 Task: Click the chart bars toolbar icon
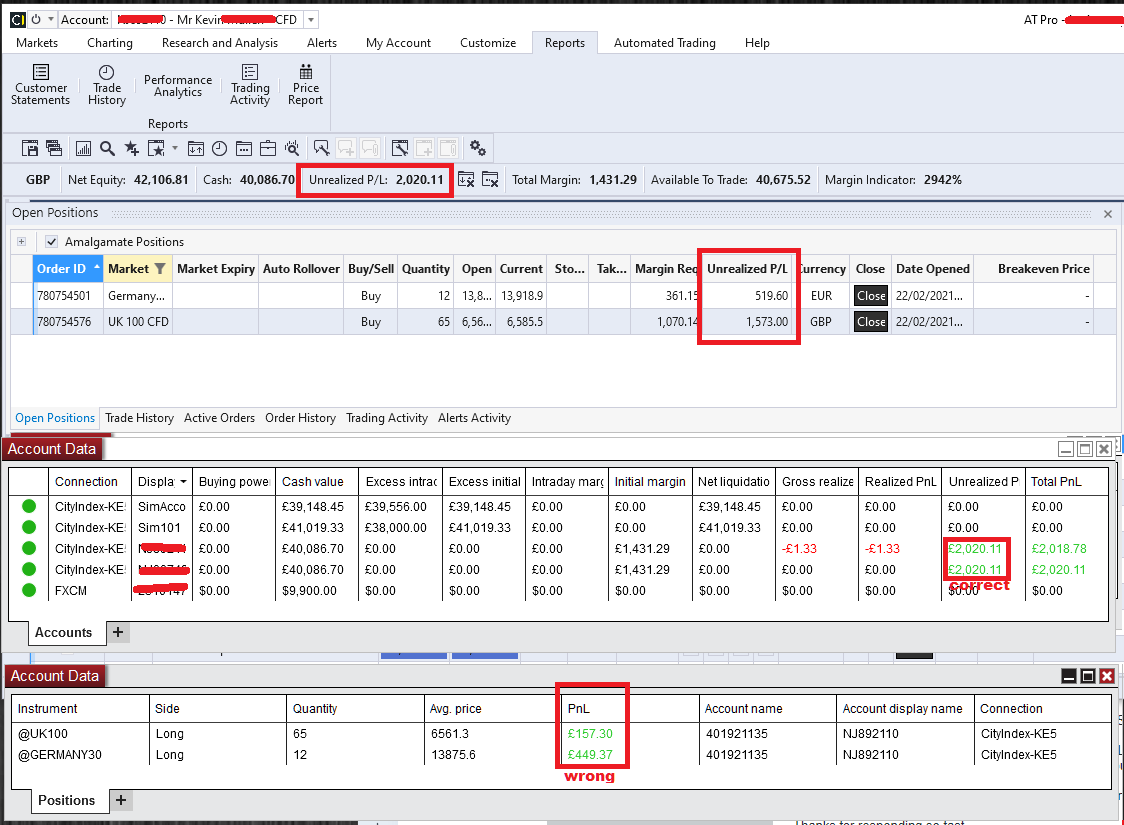[x=83, y=148]
